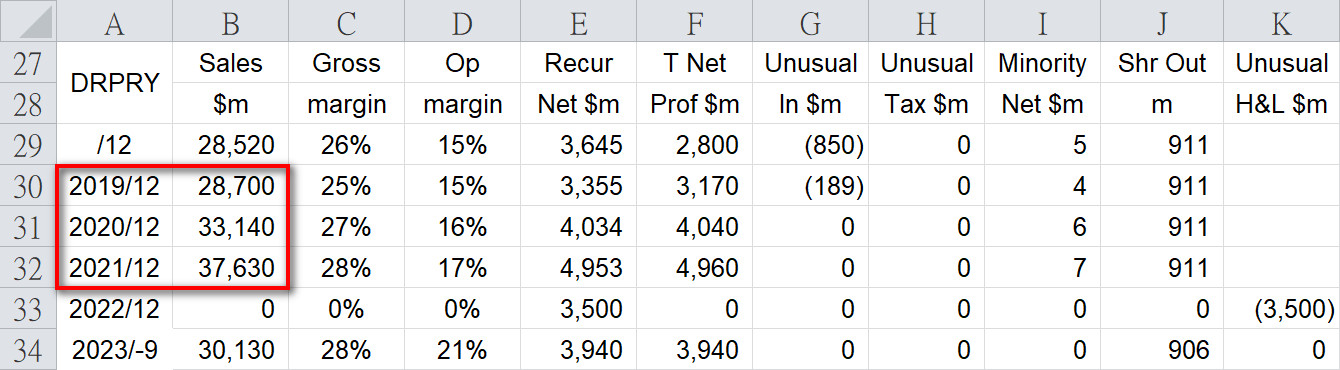Image resolution: width=1340 pixels, height=370 pixels.
Task: Click the net profit 4,040 cell
Action: tap(694, 226)
